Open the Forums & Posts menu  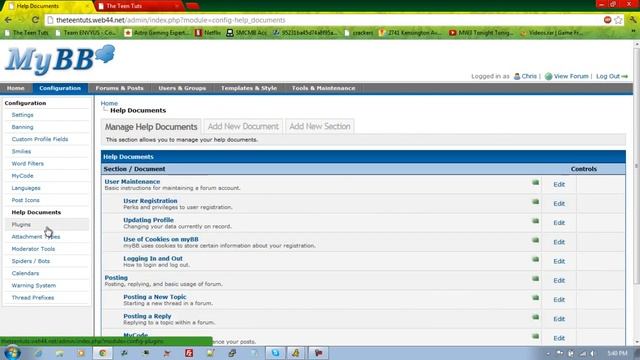coord(119,88)
